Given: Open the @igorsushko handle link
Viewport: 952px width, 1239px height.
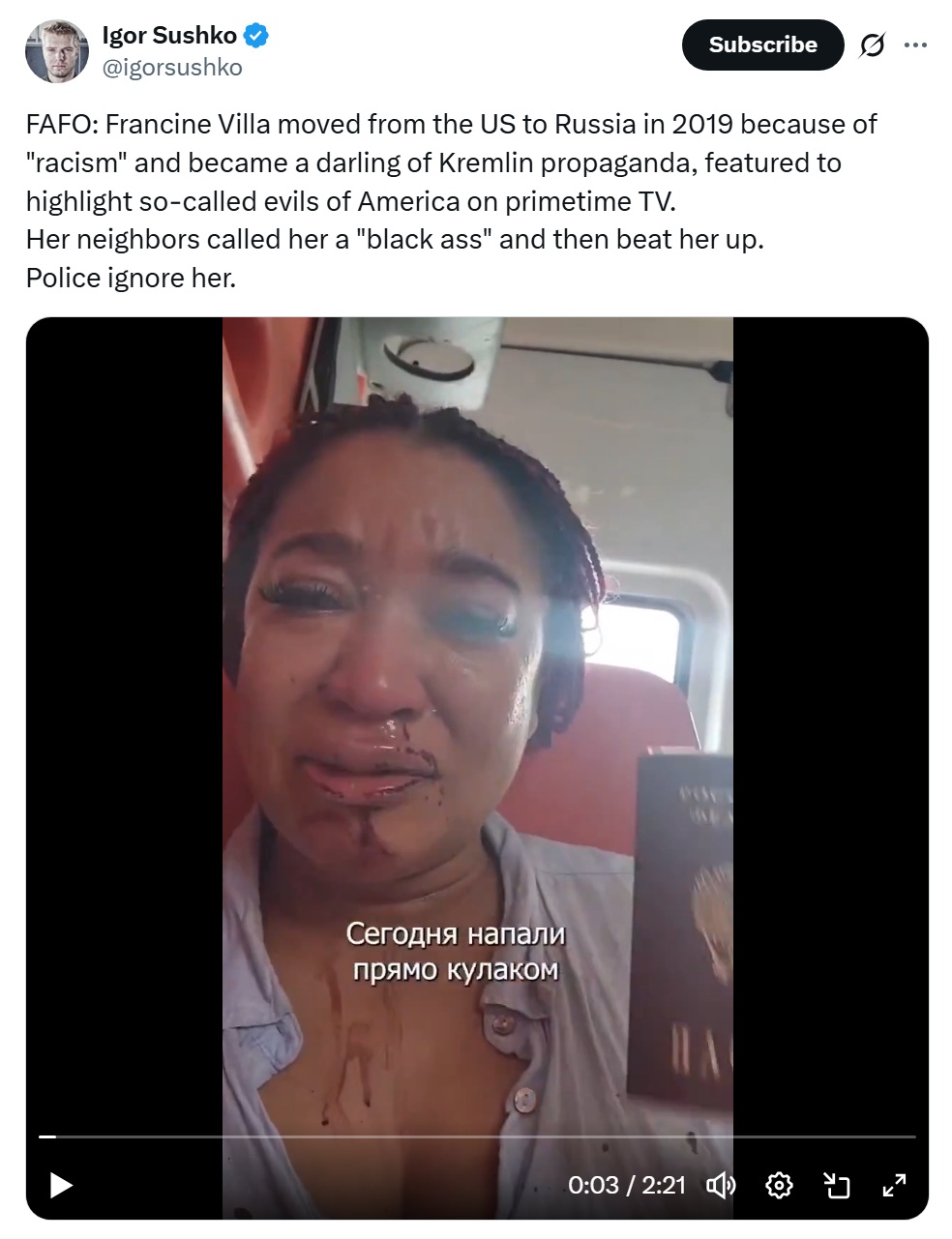Looking at the screenshot, I should (x=172, y=68).
